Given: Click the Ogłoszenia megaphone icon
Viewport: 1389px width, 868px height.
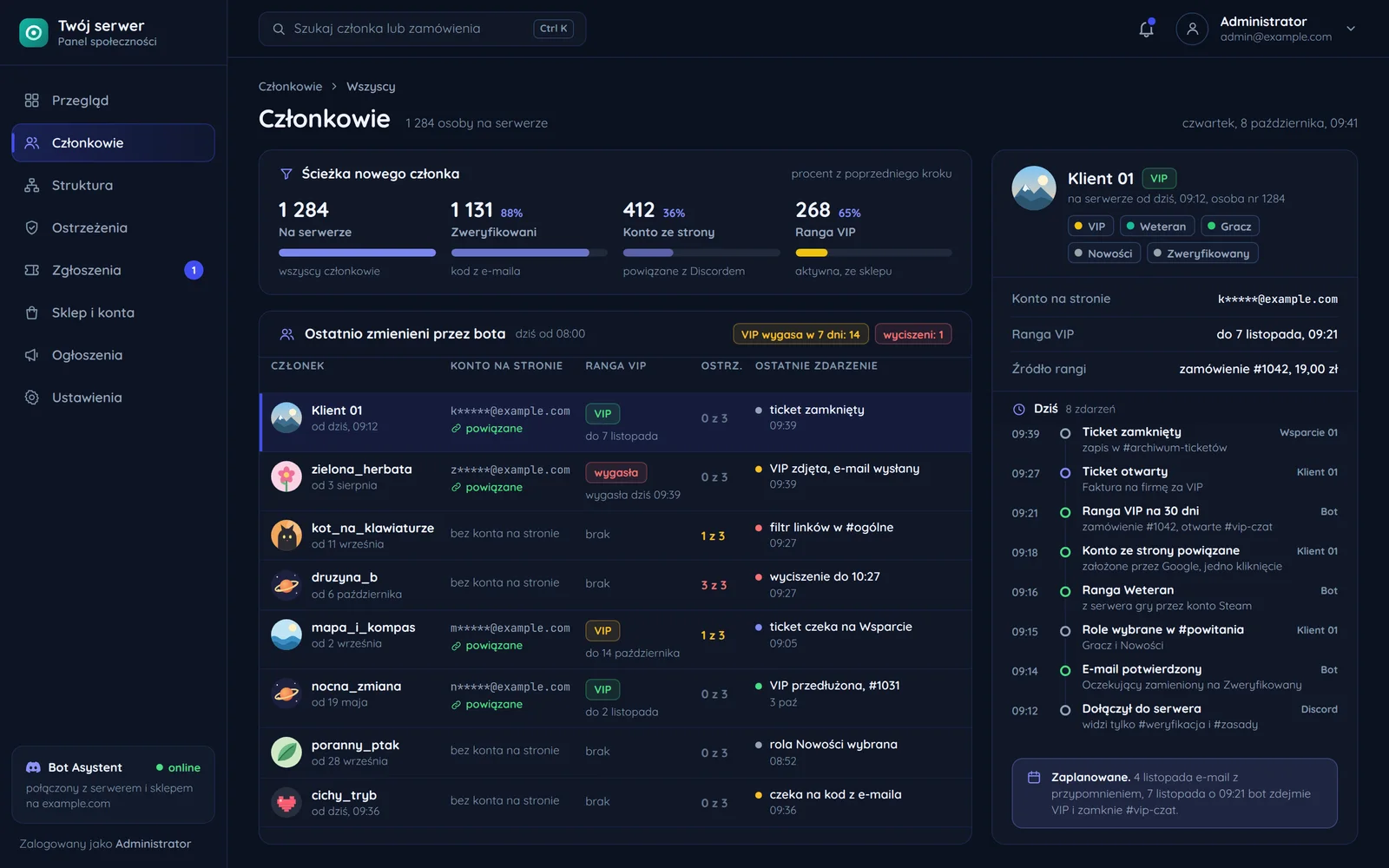Looking at the screenshot, I should pos(32,355).
